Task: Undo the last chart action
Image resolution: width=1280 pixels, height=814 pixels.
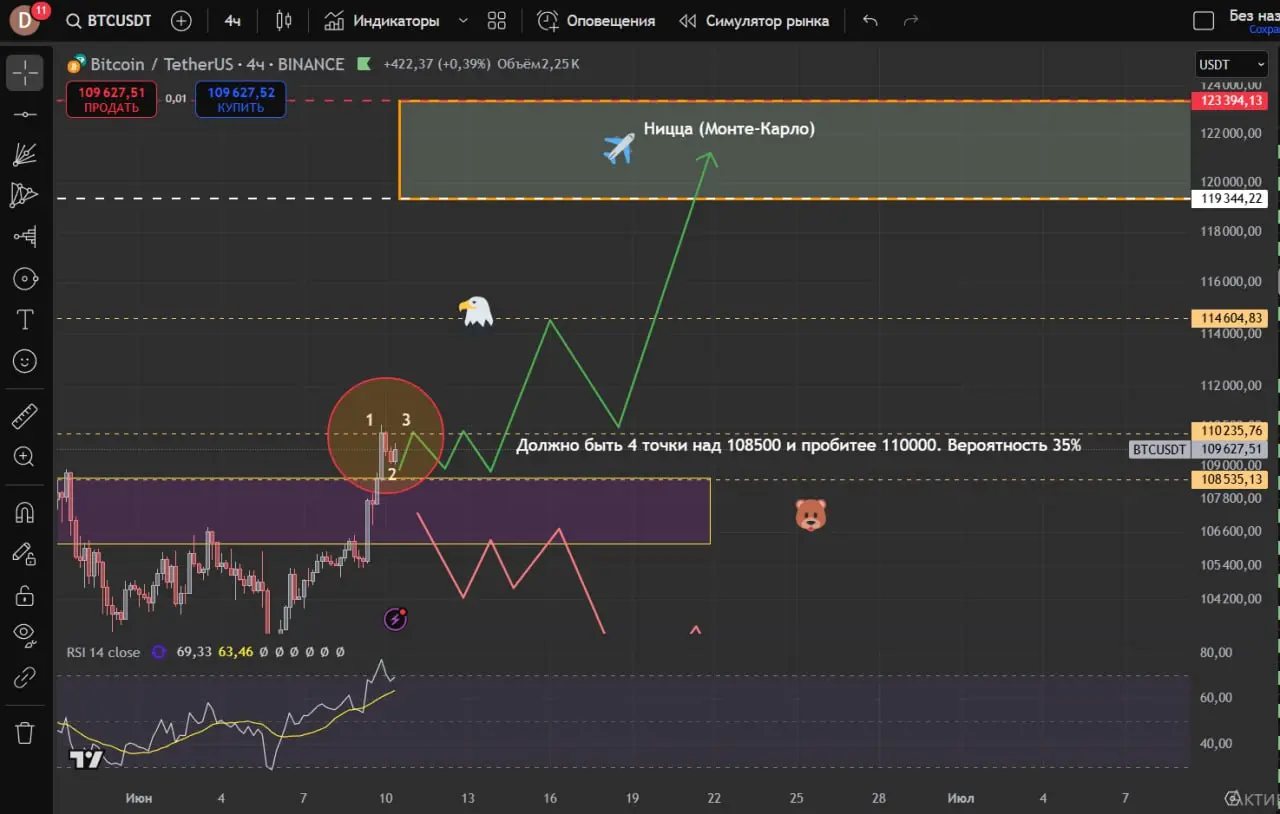Action: pyautogui.click(x=870, y=21)
